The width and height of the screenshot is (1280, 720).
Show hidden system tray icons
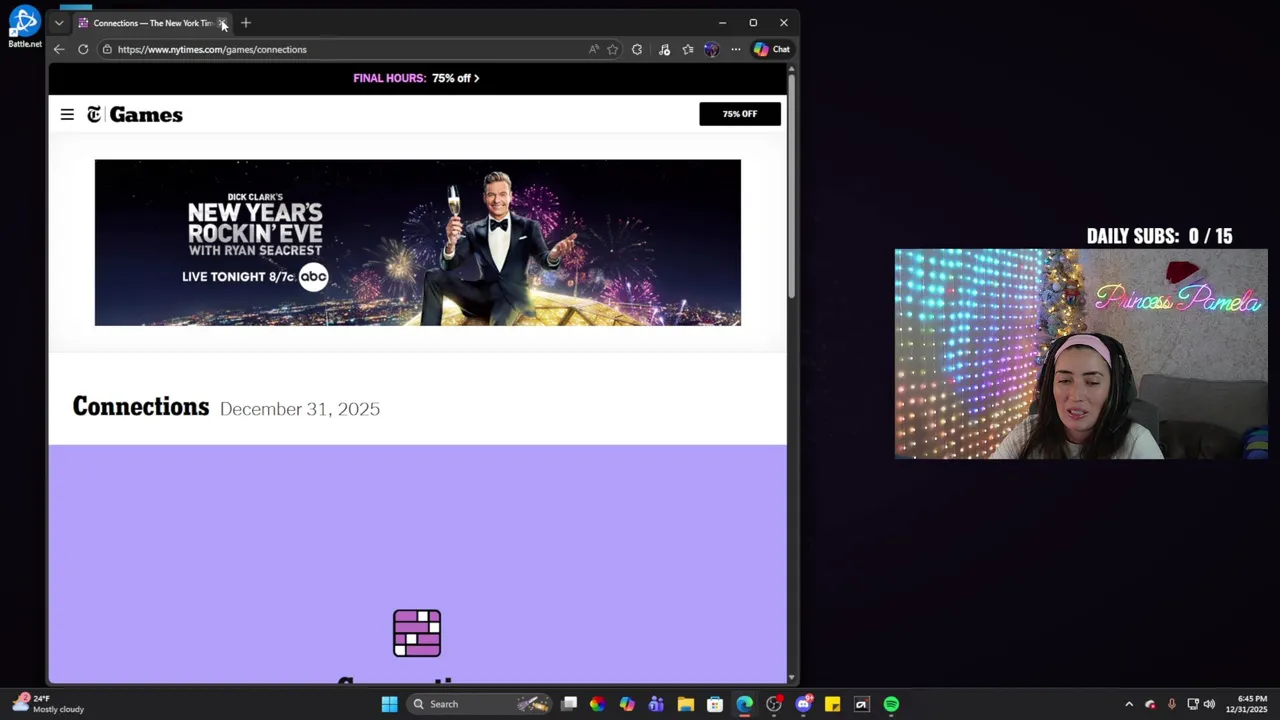[x=1129, y=704]
